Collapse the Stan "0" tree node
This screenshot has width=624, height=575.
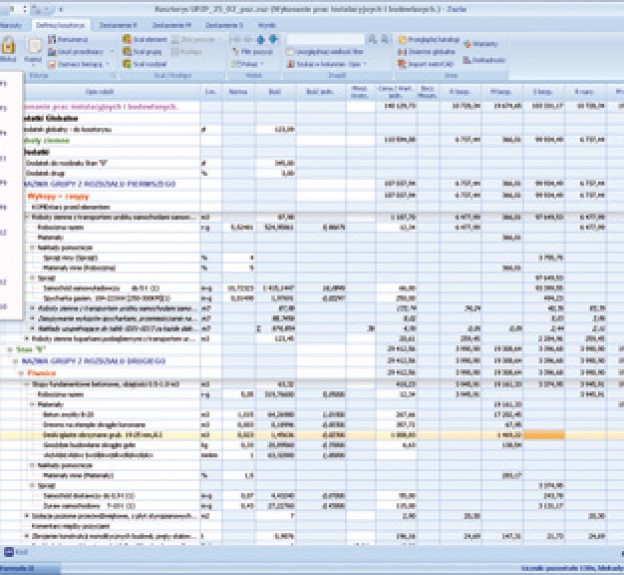tap(10, 349)
